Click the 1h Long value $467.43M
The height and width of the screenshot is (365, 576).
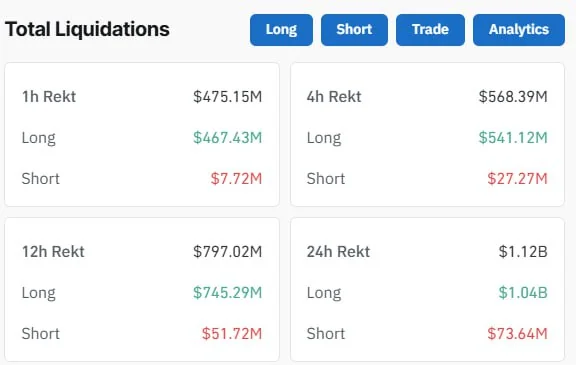[228, 138]
